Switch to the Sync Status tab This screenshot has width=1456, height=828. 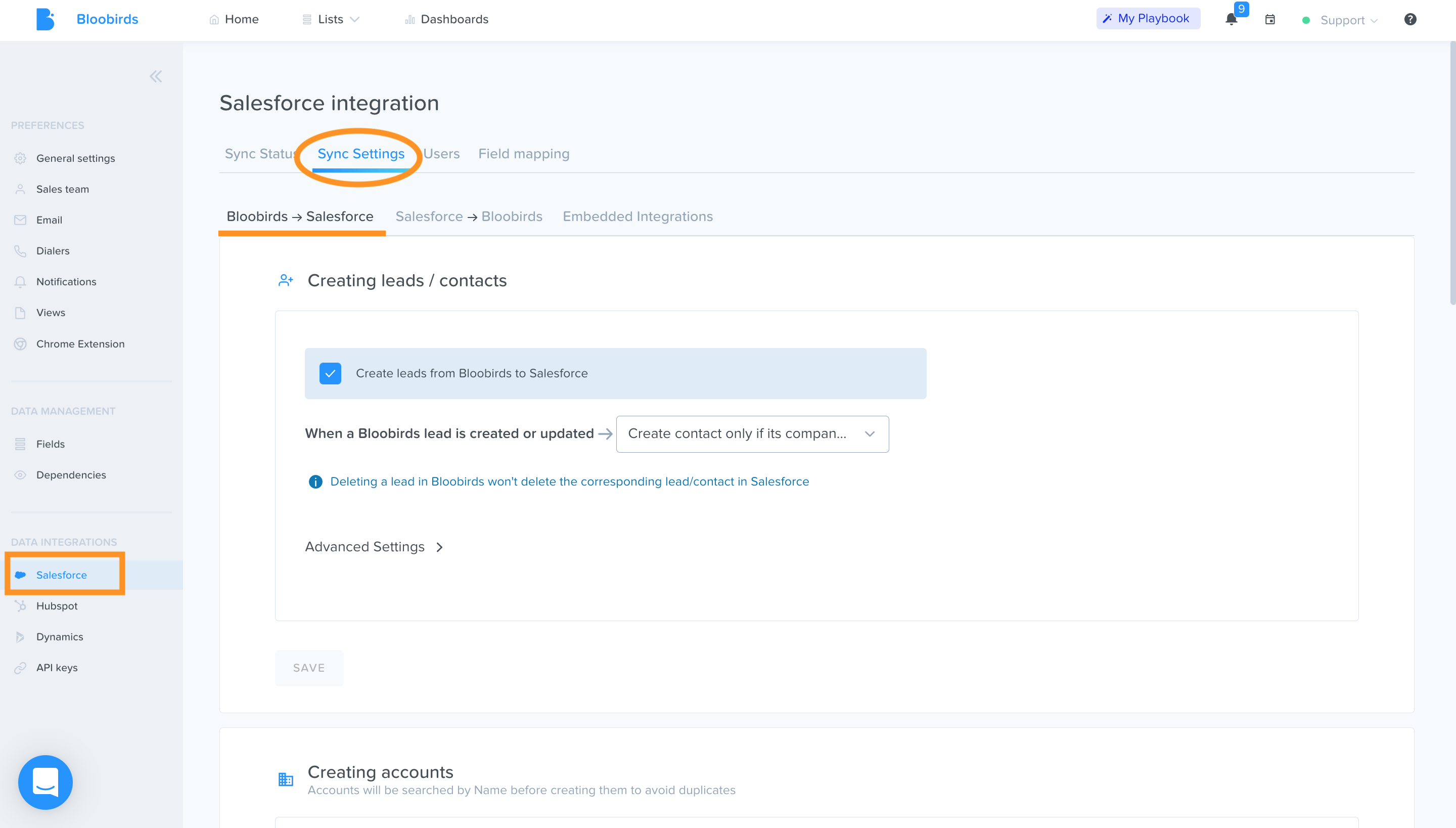[x=260, y=154]
